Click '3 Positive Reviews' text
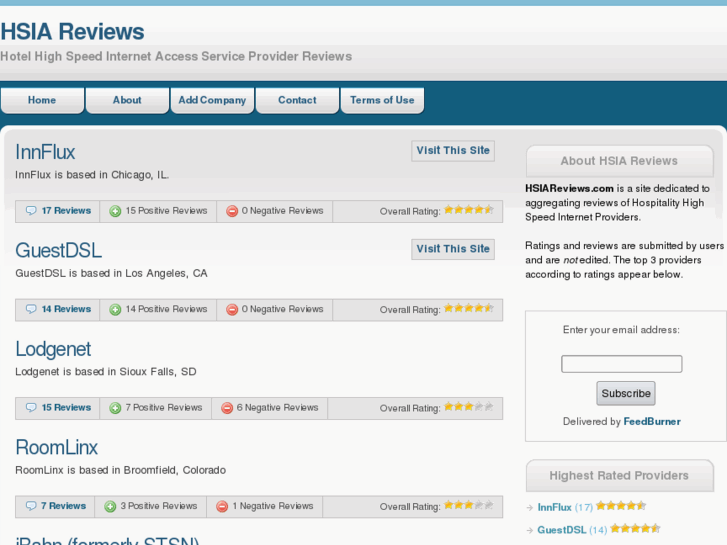Screen dimensions: 727x545 [x=159, y=506]
